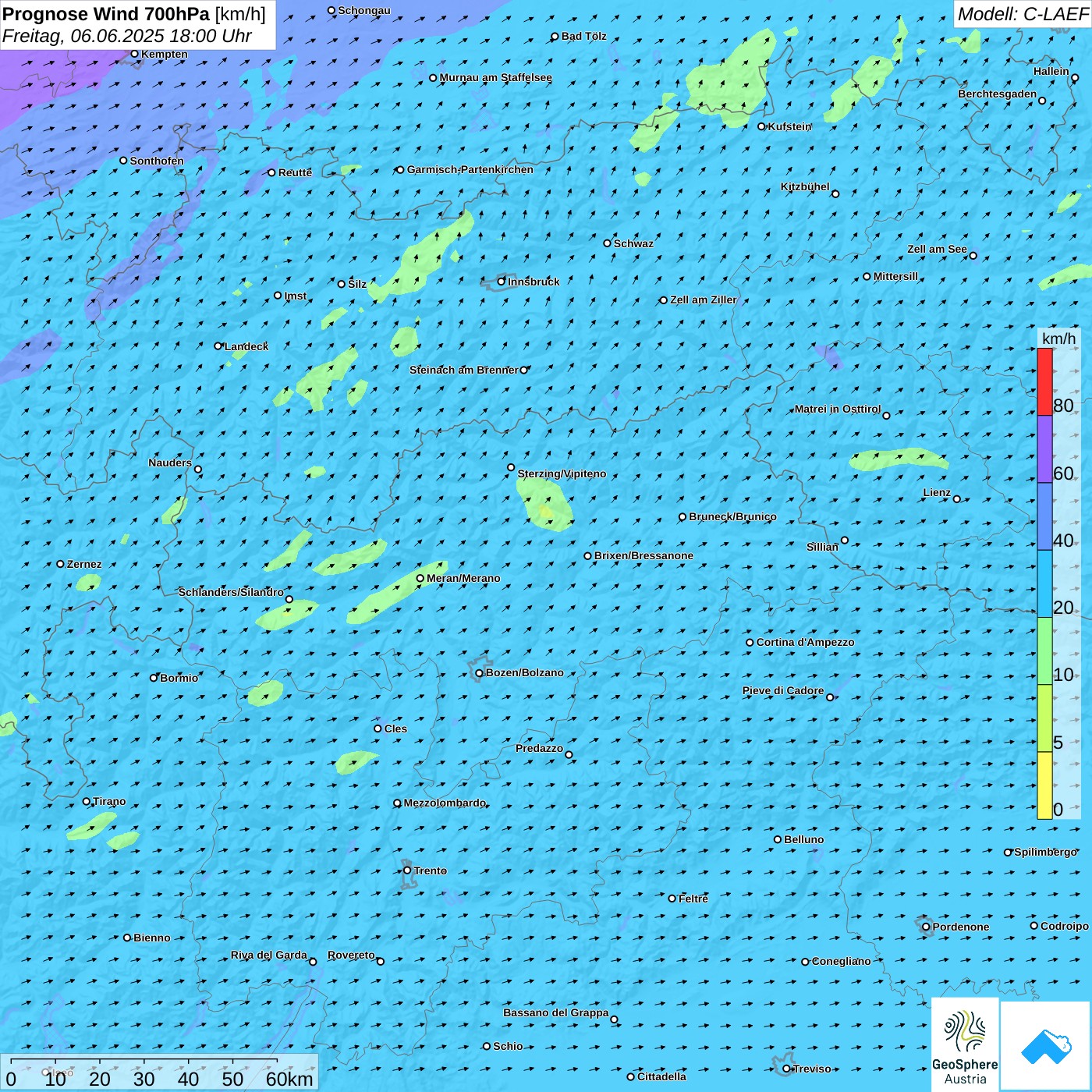1092x1092 pixels.
Task: Click the 'Murnau am Staffelsee' label
Action: [x=496, y=78]
